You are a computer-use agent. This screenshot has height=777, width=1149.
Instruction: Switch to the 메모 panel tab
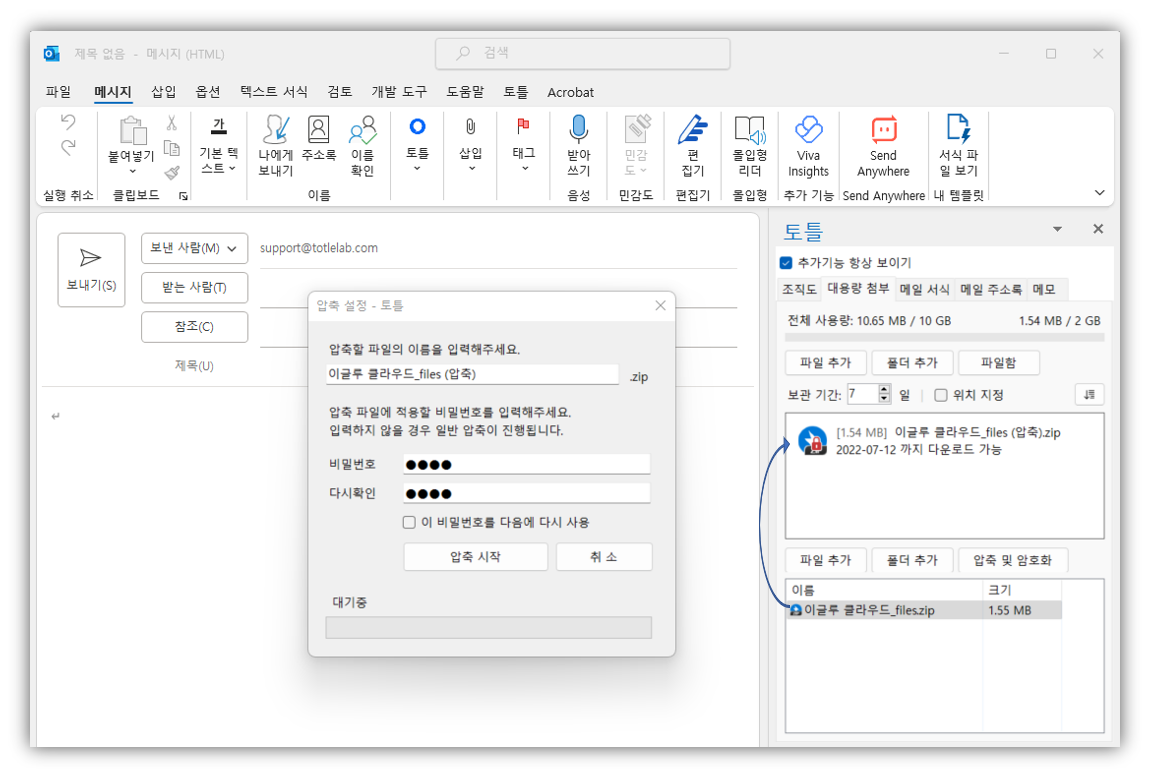[x=1044, y=290]
